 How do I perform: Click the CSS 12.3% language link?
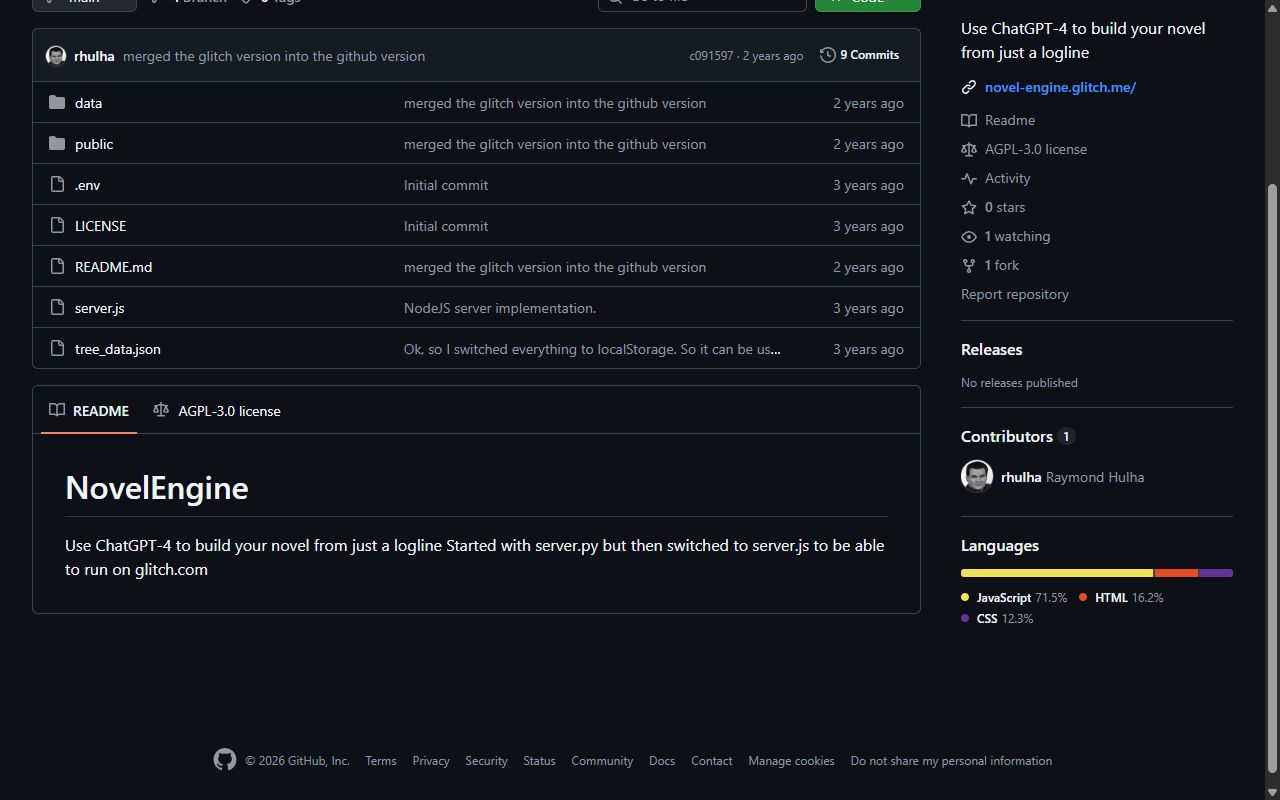997,618
